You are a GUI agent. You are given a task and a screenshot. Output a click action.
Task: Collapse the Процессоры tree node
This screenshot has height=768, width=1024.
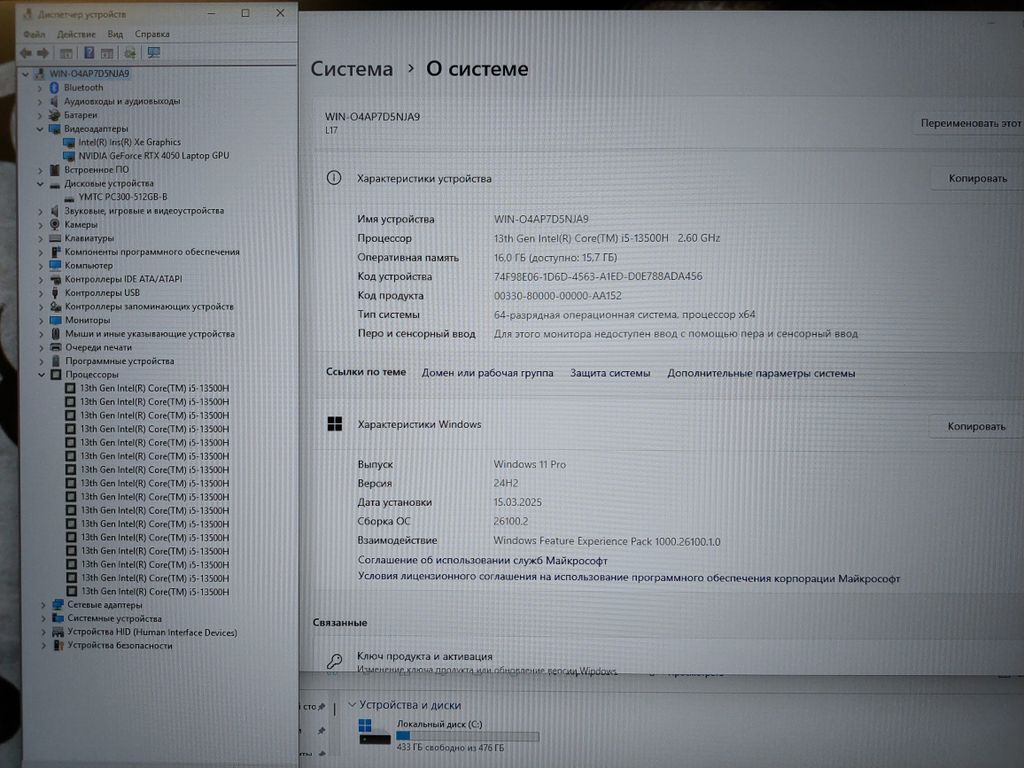[x=41, y=375]
